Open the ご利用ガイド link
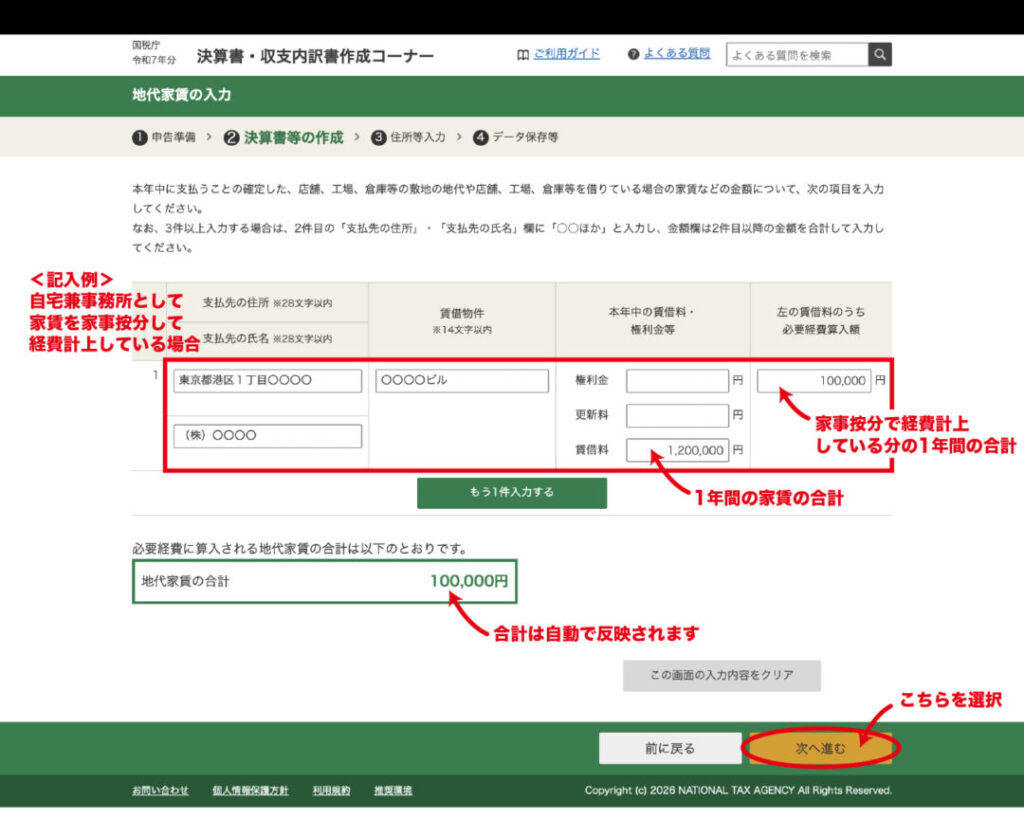1024x819 pixels. pos(566,54)
